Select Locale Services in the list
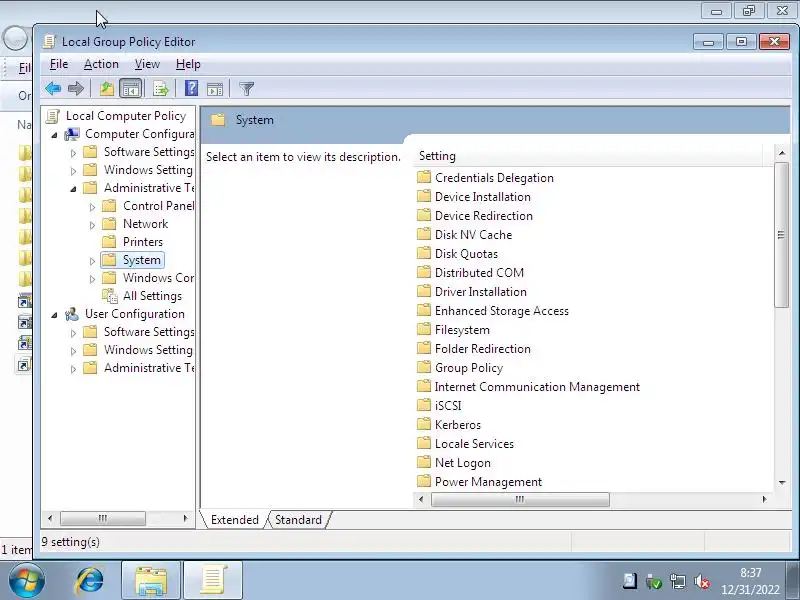 click(x=474, y=444)
